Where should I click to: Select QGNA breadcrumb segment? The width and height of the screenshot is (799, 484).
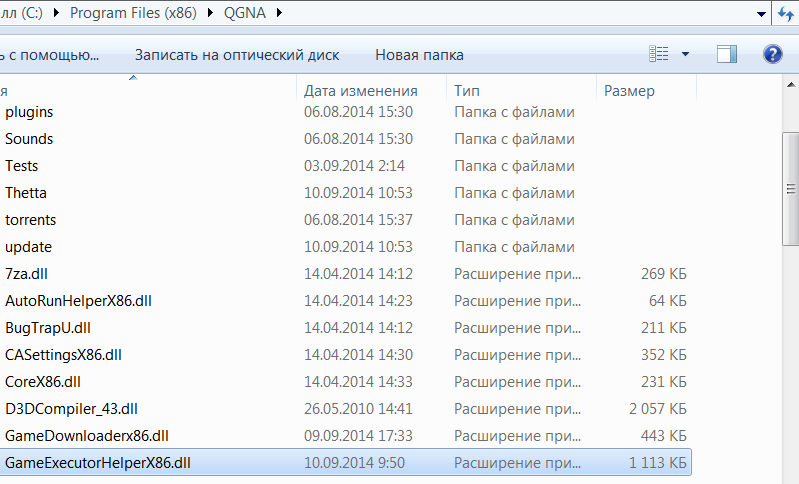[x=245, y=13]
